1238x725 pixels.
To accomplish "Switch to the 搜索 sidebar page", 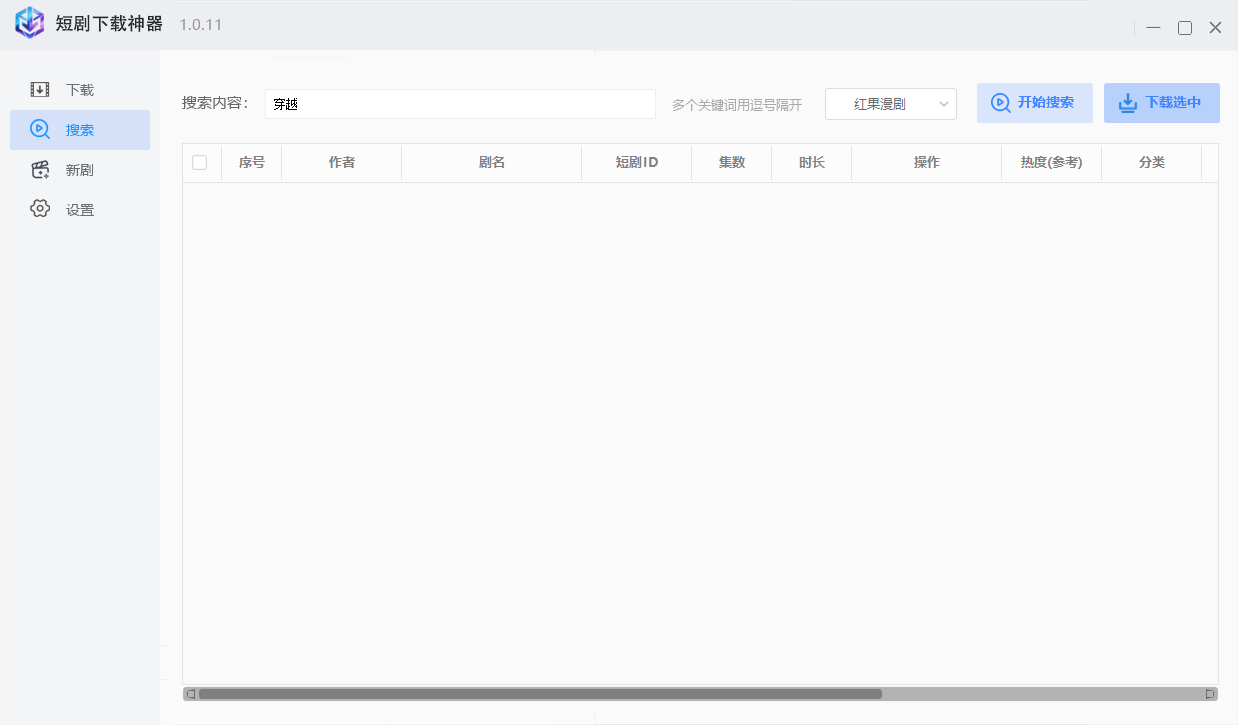I will [x=80, y=130].
